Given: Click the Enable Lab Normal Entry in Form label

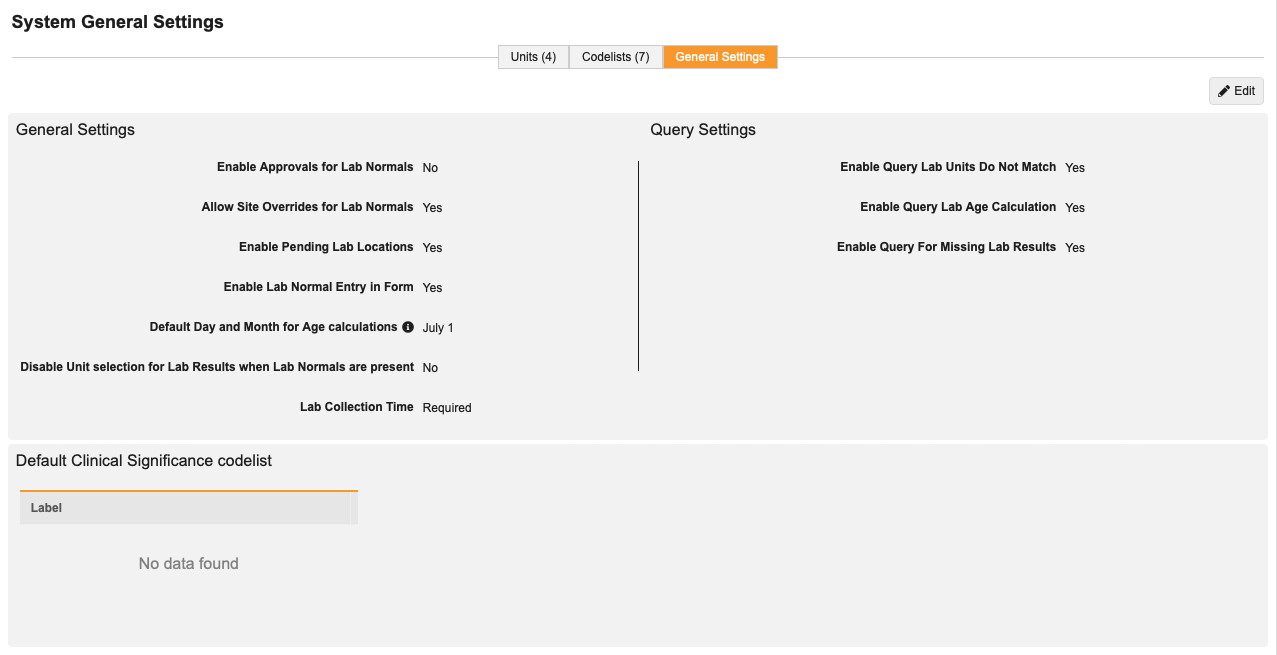Looking at the screenshot, I should tap(318, 287).
